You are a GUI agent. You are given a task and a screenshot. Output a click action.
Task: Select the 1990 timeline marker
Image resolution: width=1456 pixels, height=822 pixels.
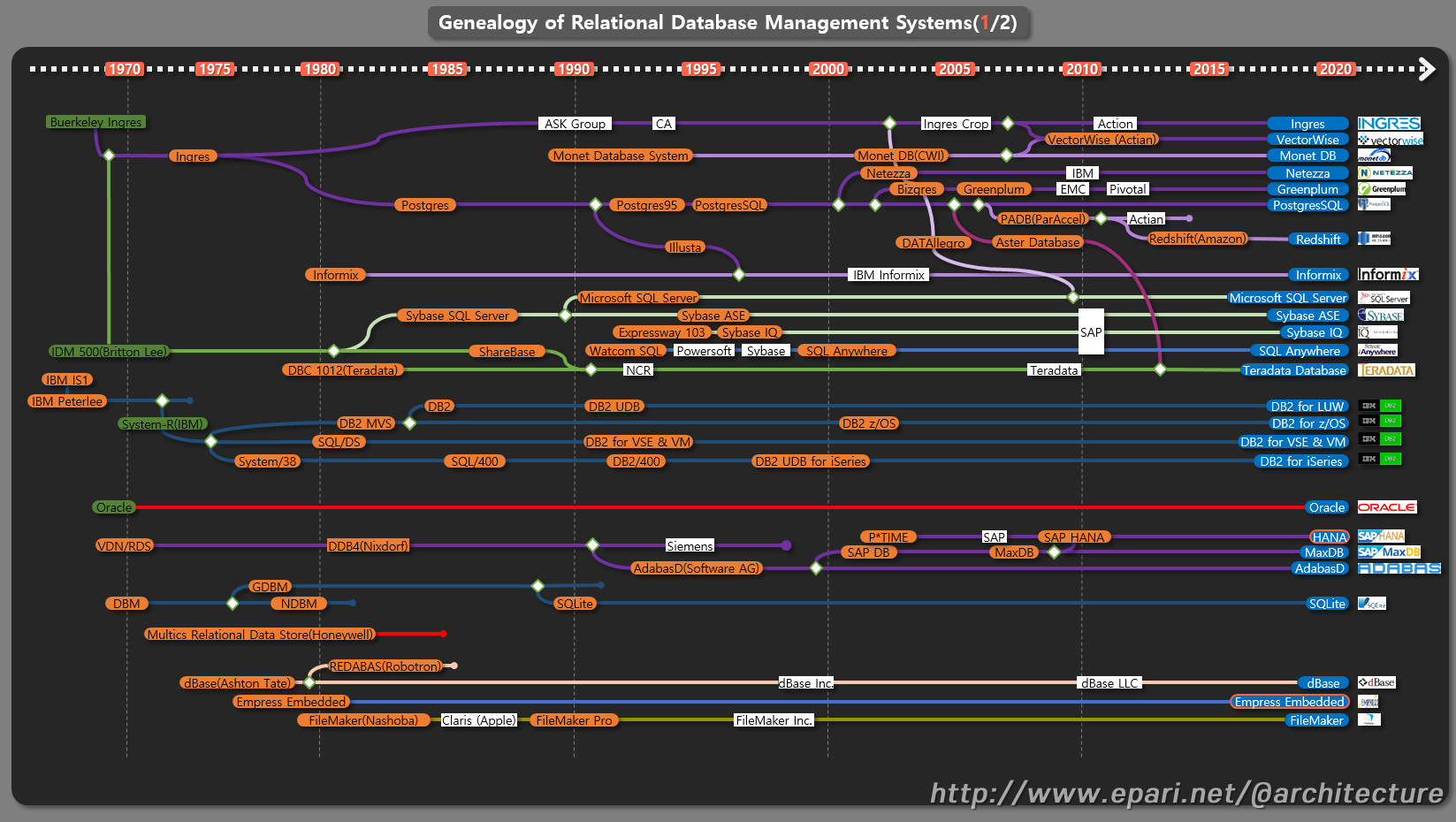[574, 69]
